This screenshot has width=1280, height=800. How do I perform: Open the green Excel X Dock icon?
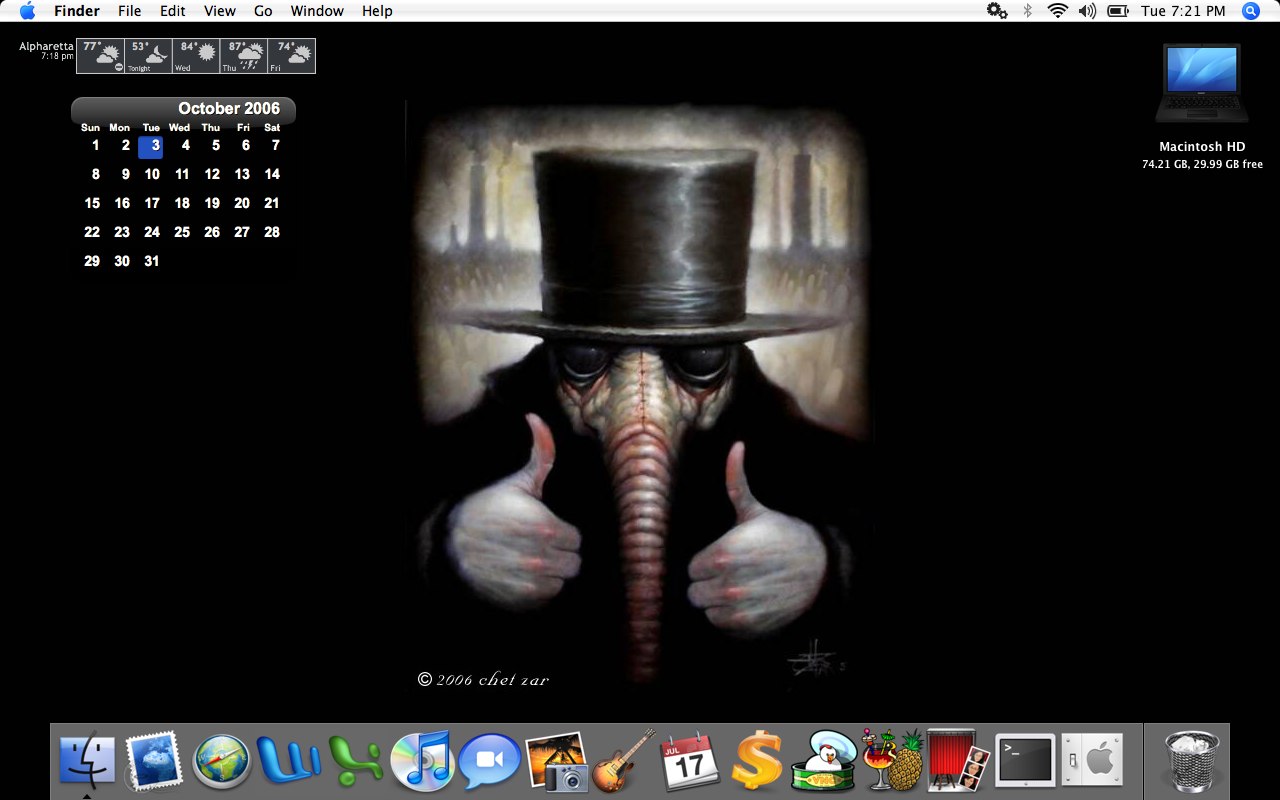pyautogui.click(x=354, y=762)
